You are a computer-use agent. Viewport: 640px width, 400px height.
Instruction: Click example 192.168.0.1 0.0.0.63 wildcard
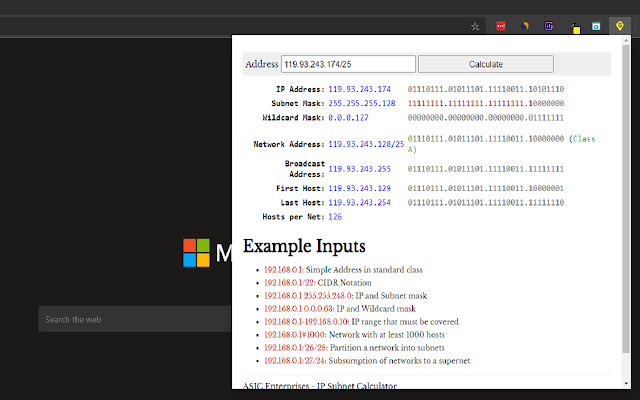pyautogui.click(x=299, y=309)
